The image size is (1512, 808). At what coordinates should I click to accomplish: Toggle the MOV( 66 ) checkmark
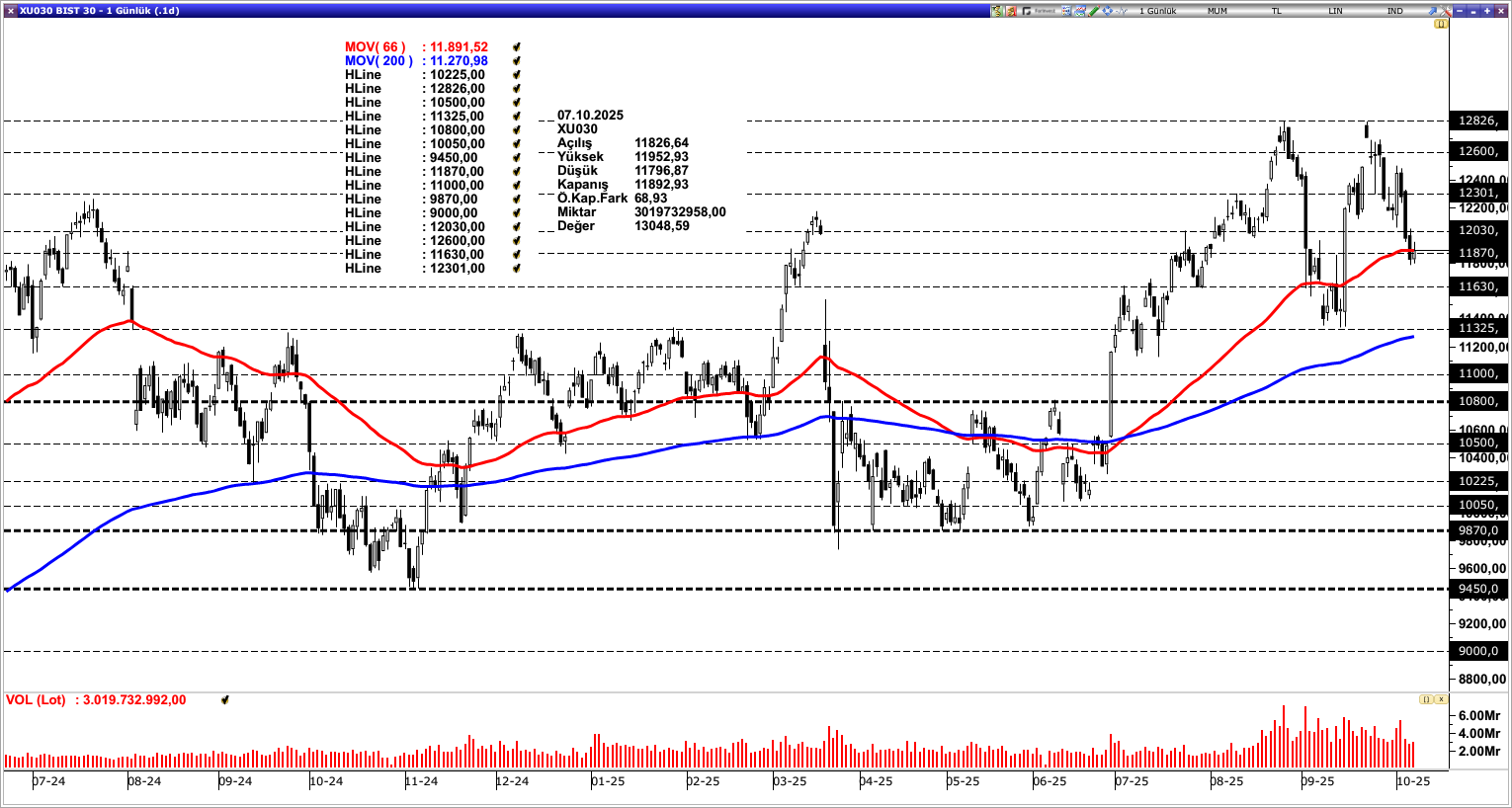[517, 47]
